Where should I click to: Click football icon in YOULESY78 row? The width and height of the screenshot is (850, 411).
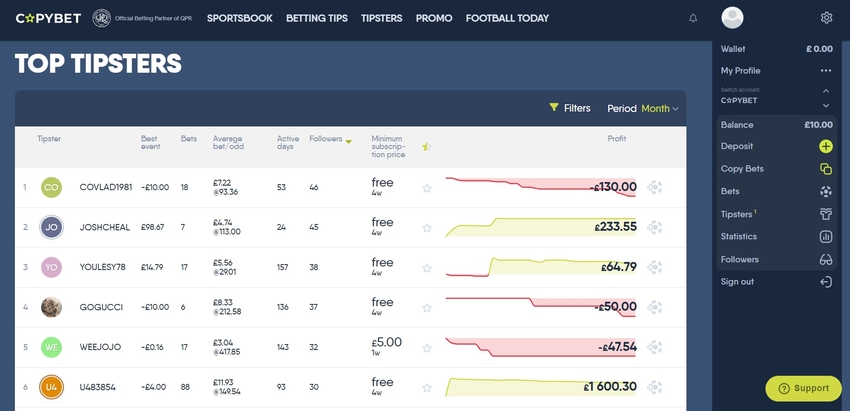click(654, 267)
